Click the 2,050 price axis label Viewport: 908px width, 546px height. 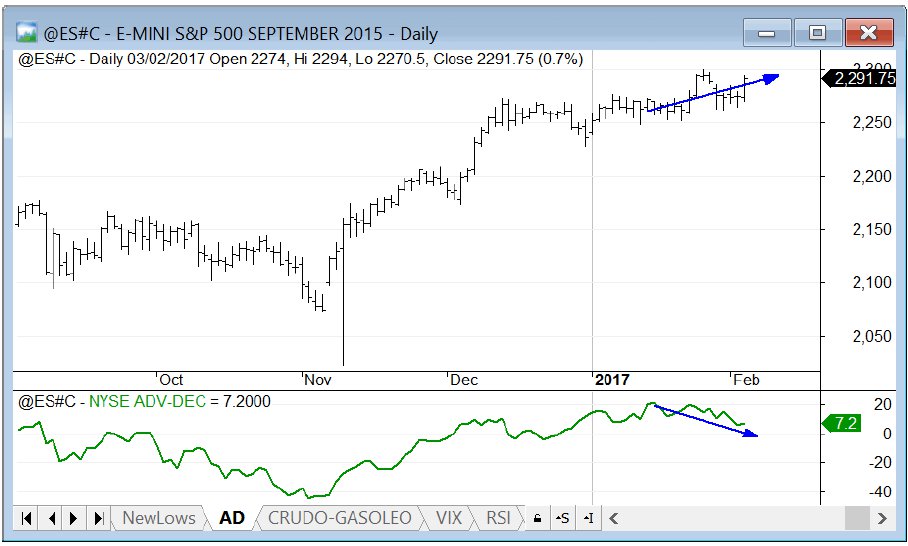coord(872,336)
